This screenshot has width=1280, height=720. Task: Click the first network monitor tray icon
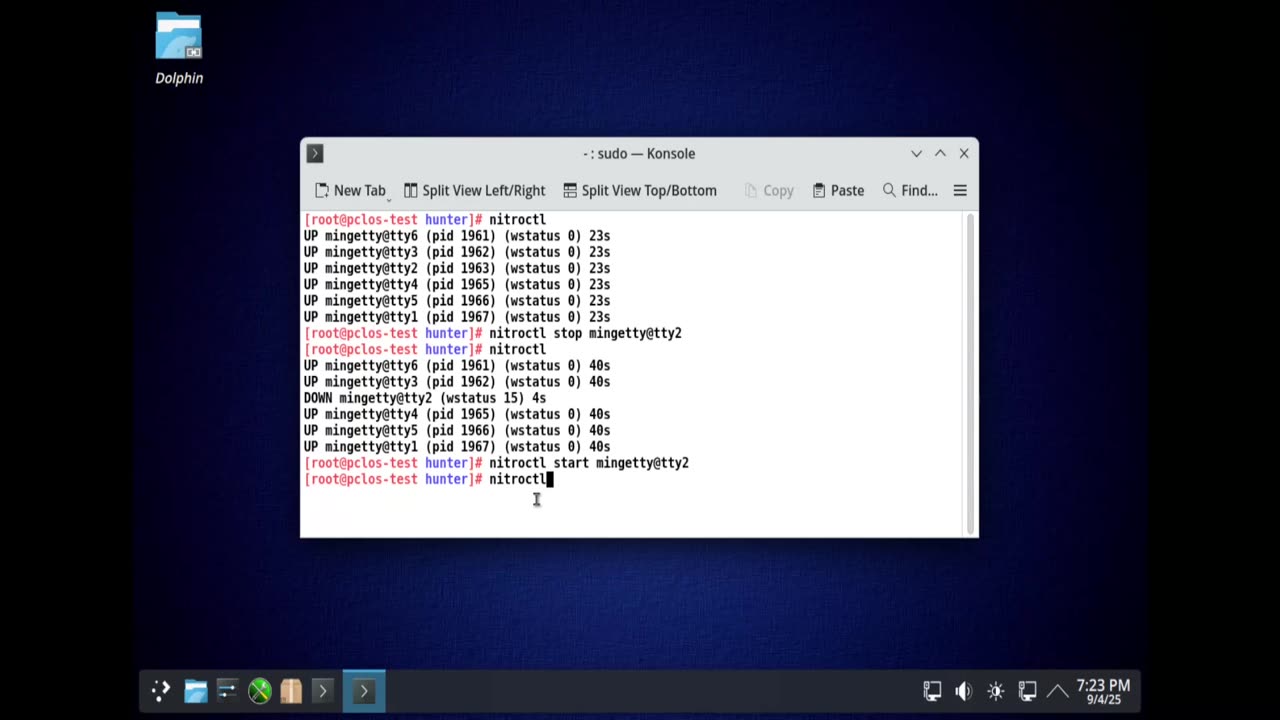pyautogui.click(x=932, y=690)
